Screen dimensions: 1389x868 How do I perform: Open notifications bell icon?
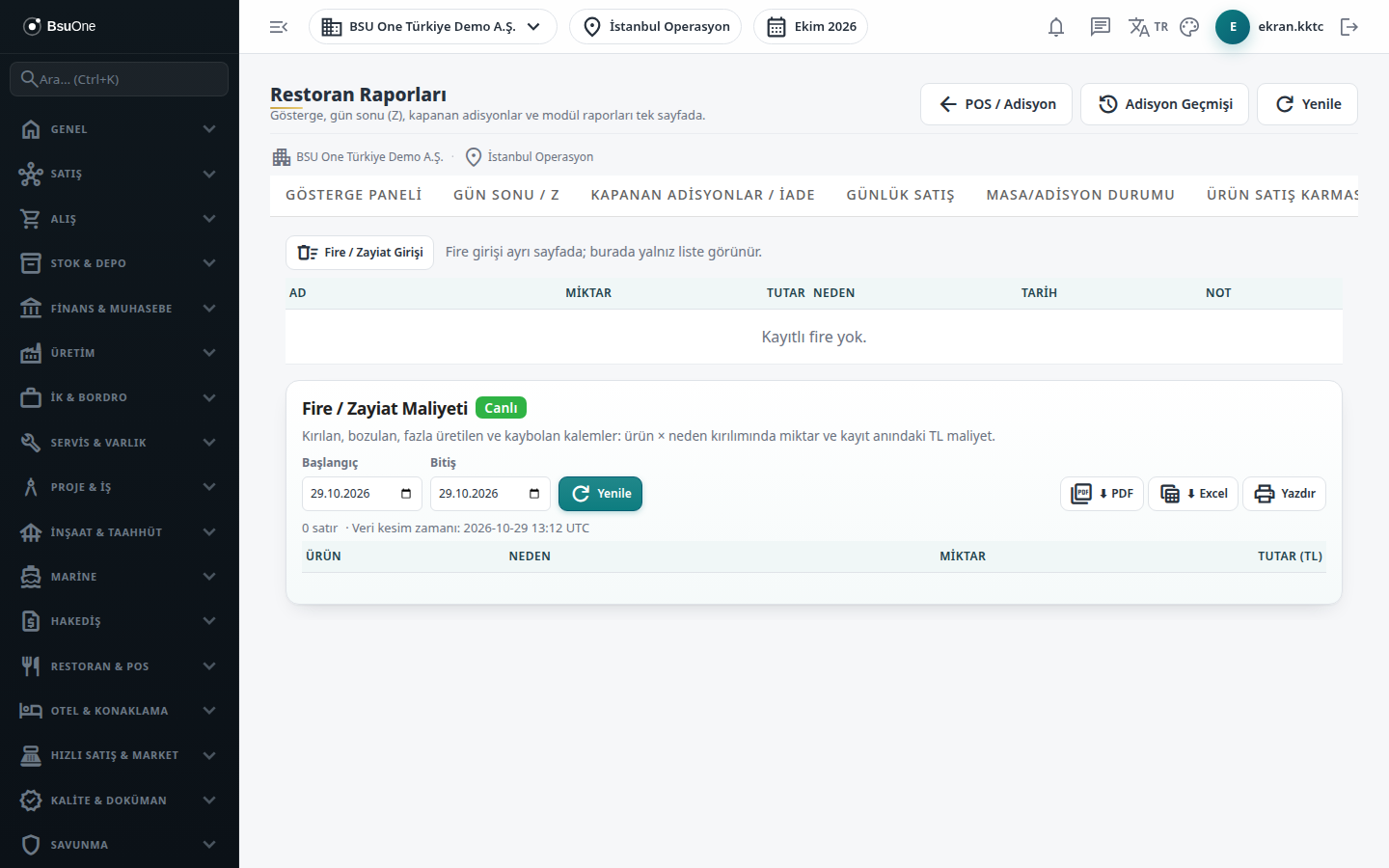(x=1056, y=27)
